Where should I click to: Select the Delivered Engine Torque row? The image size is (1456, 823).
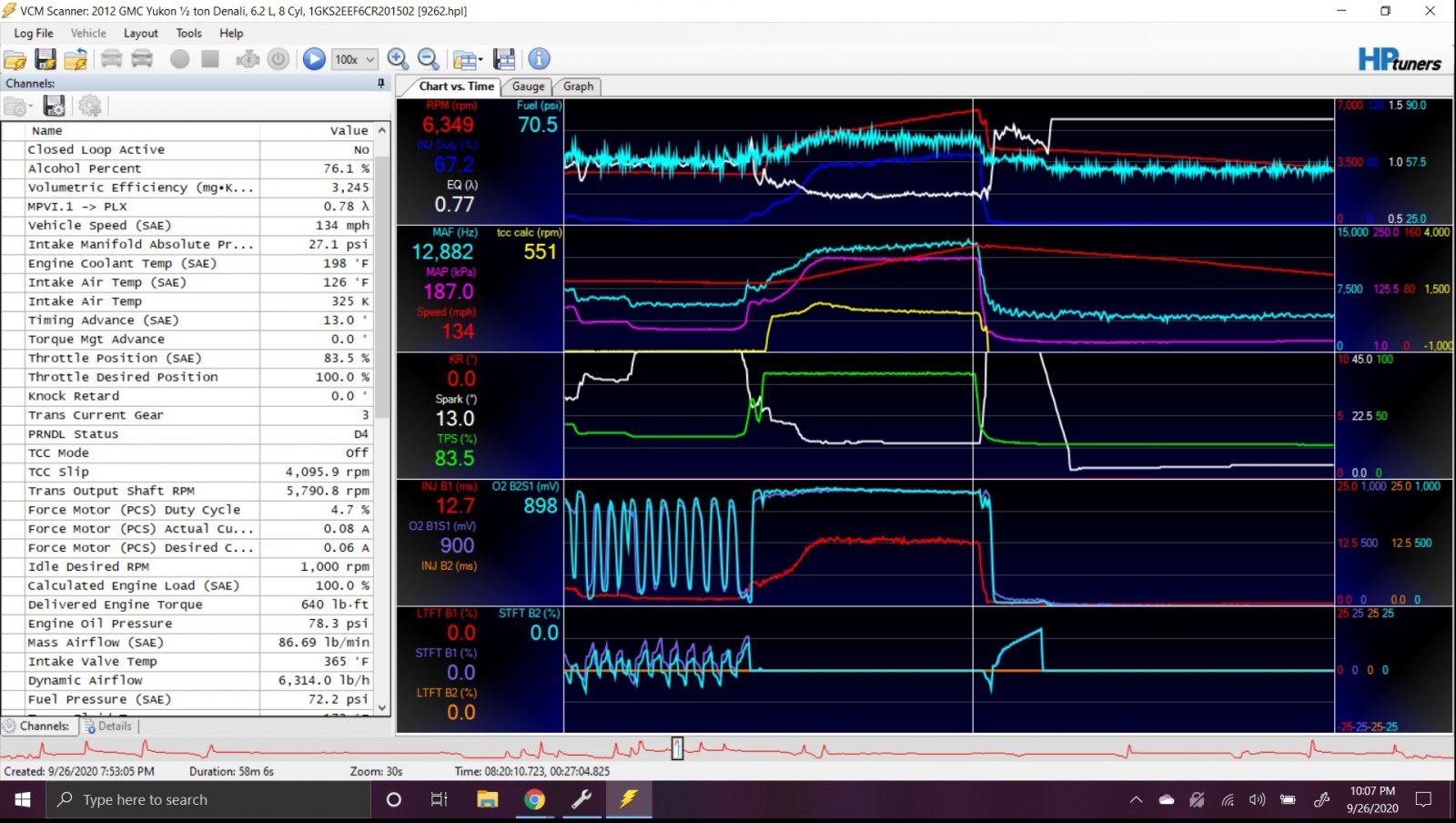click(x=187, y=605)
